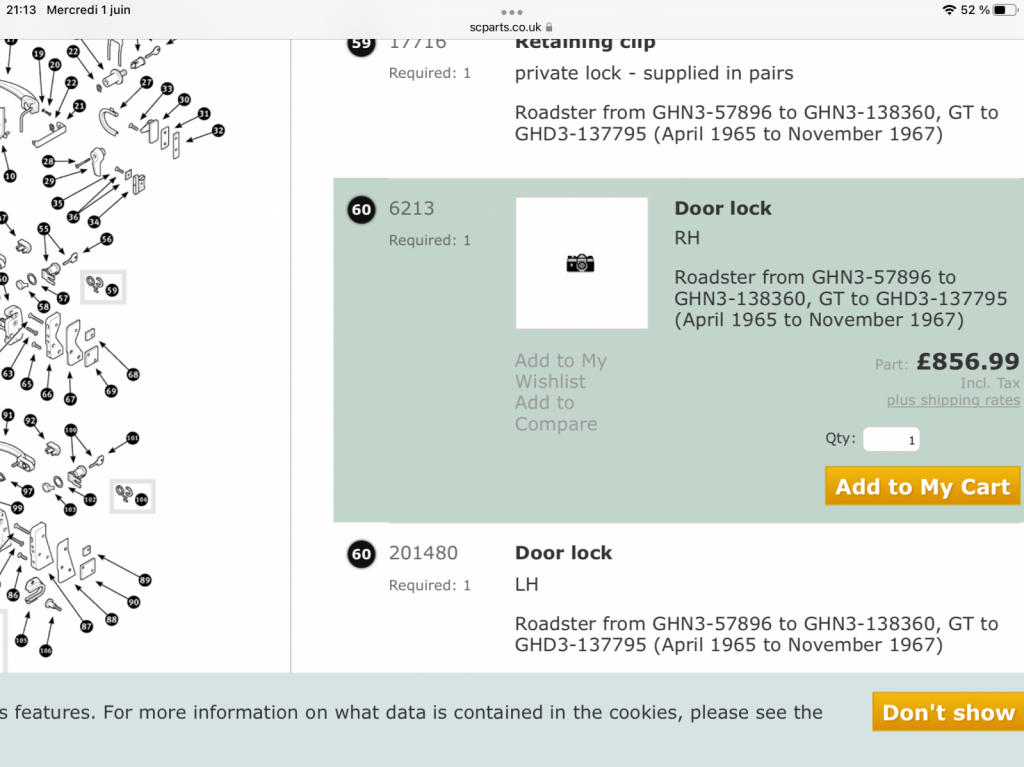The height and width of the screenshot is (767, 1024).
Task: Select diagram callout 59 retaining clip
Action: click(x=112, y=289)
